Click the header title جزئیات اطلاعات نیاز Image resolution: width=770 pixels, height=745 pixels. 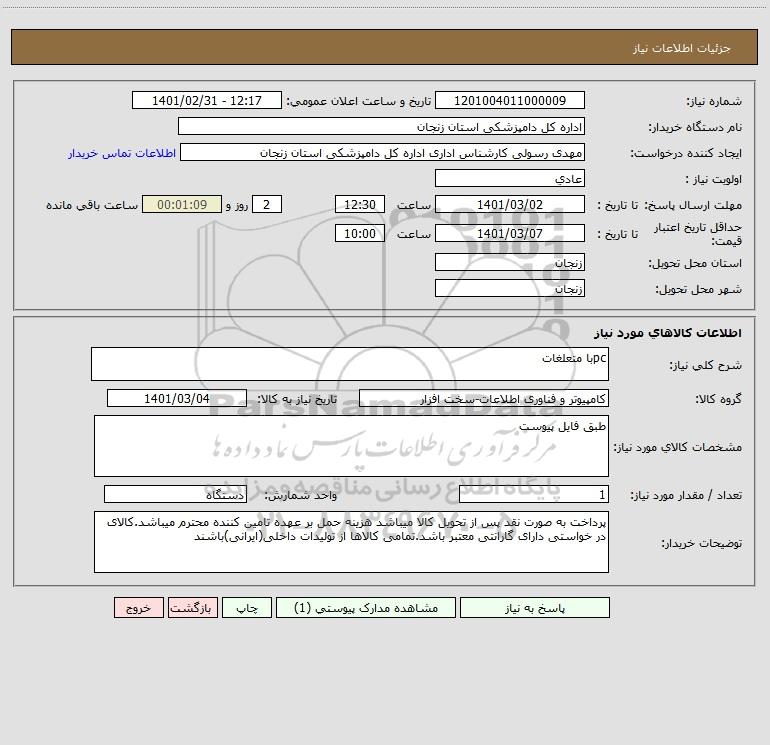(x=682, y=48)
